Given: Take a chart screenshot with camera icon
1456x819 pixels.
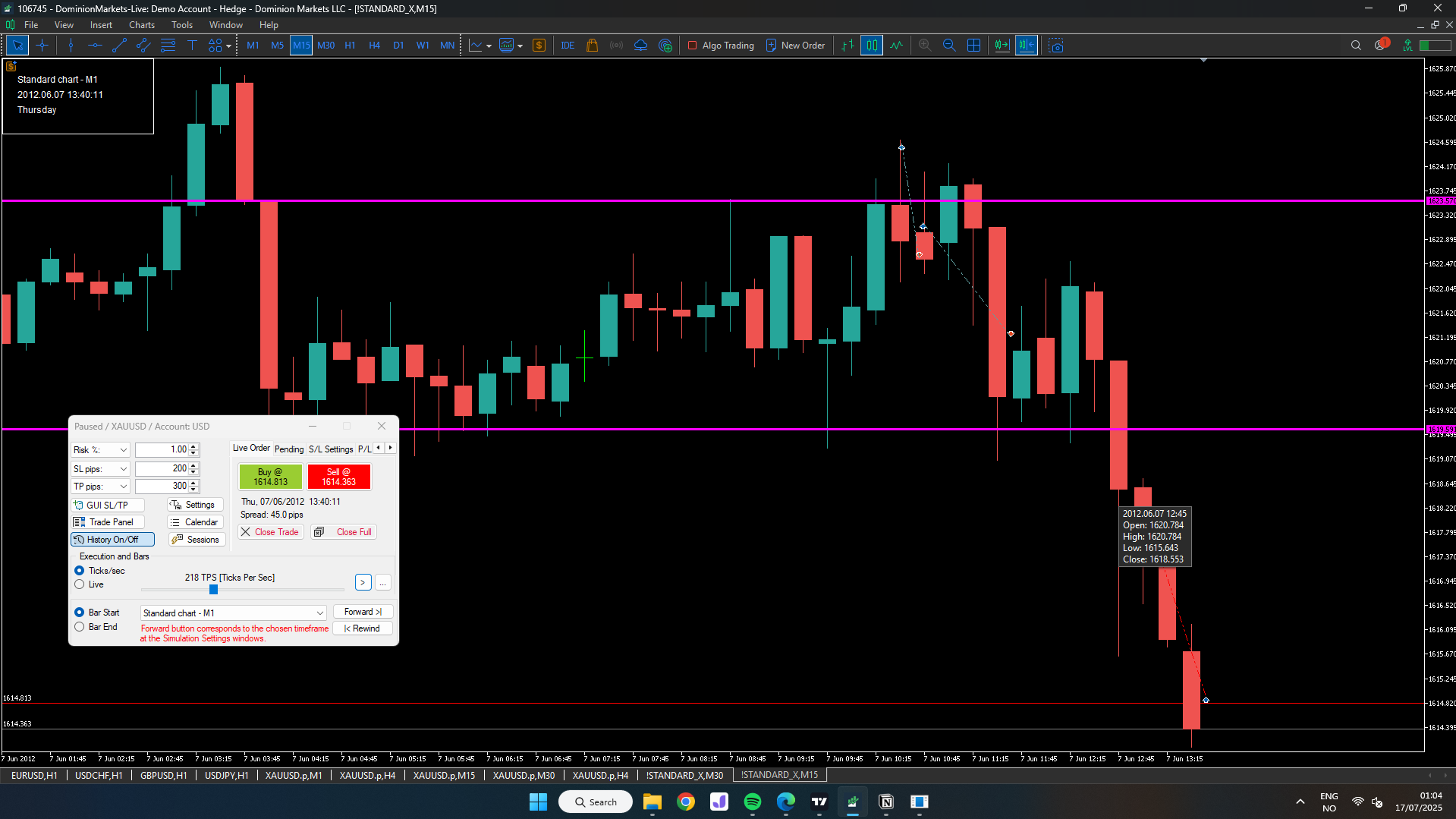Looking at the screenshot, I should (1056, 46).
